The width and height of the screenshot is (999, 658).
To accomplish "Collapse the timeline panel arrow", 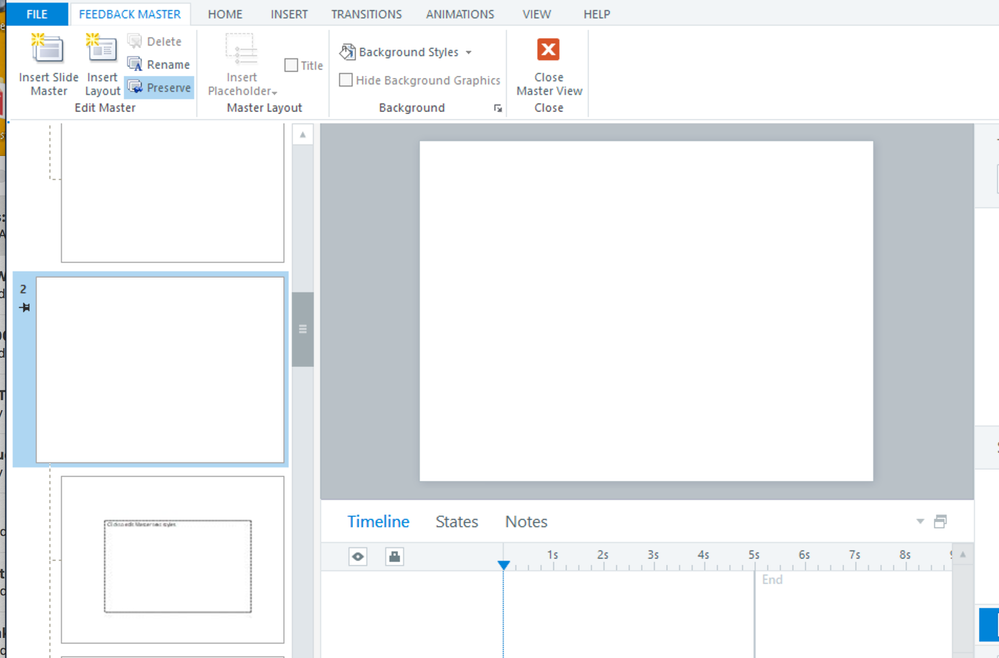I will coord(920,522).
